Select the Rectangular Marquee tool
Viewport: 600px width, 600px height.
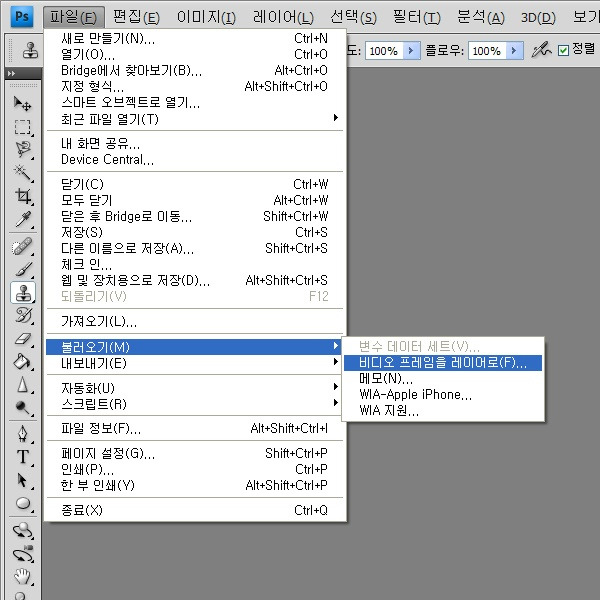(x=23, y=127)
